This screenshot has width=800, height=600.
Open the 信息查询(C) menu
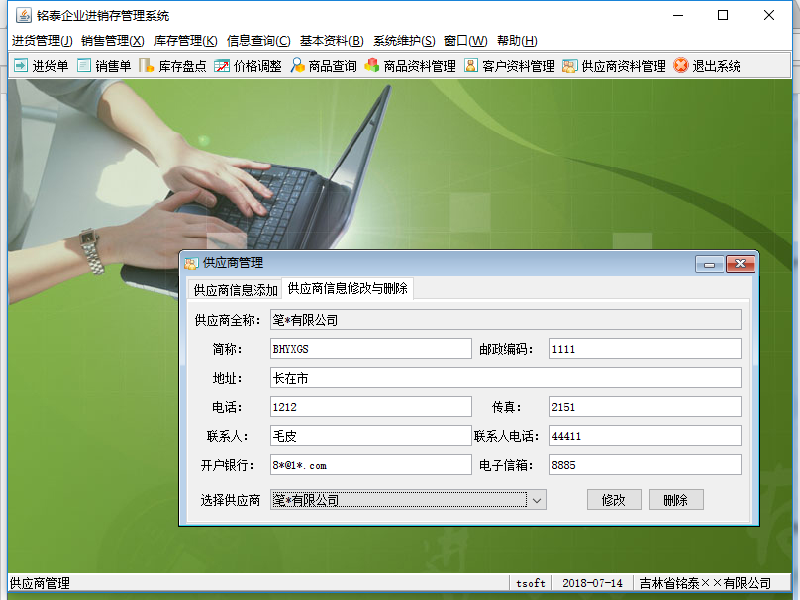click(259, 41)
